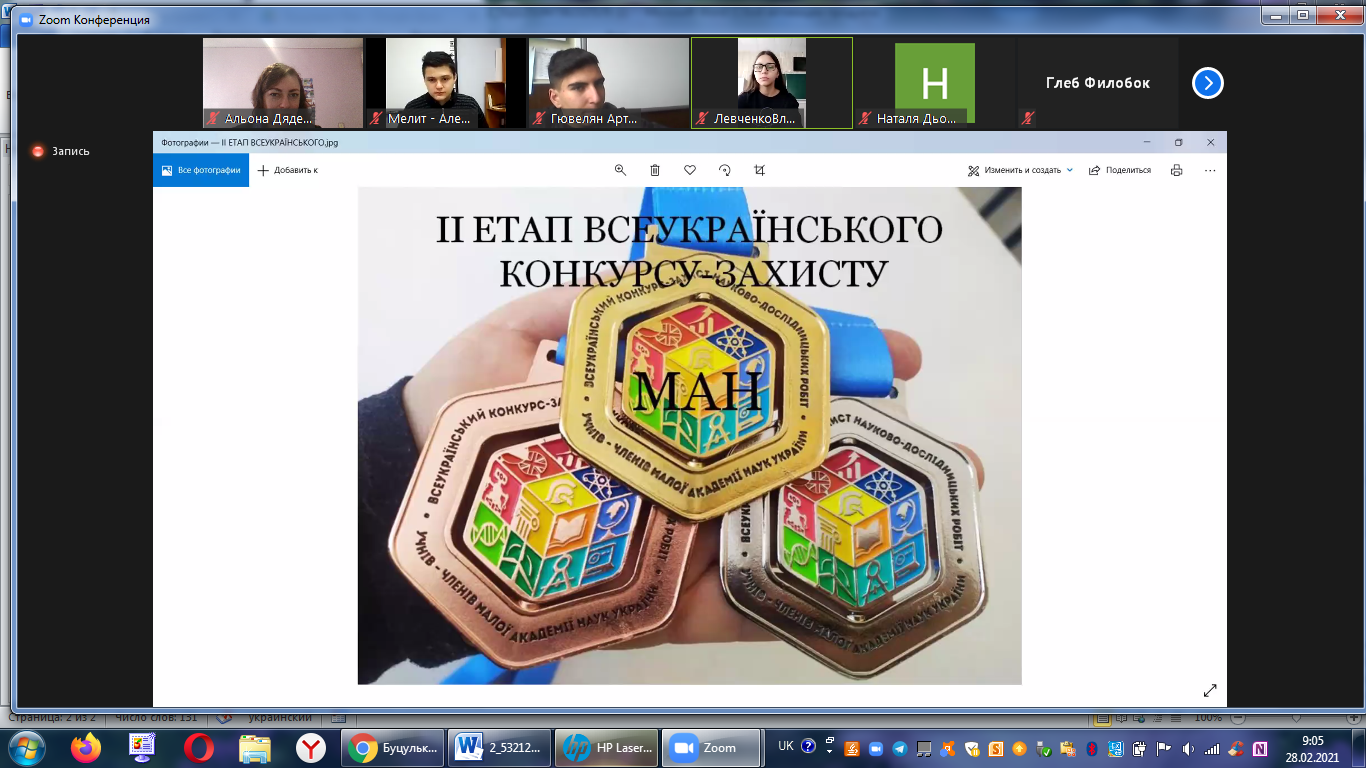The image size is (1366, 768).
Task: Open the three-dots more options menu
Action: coord(1210,170)
